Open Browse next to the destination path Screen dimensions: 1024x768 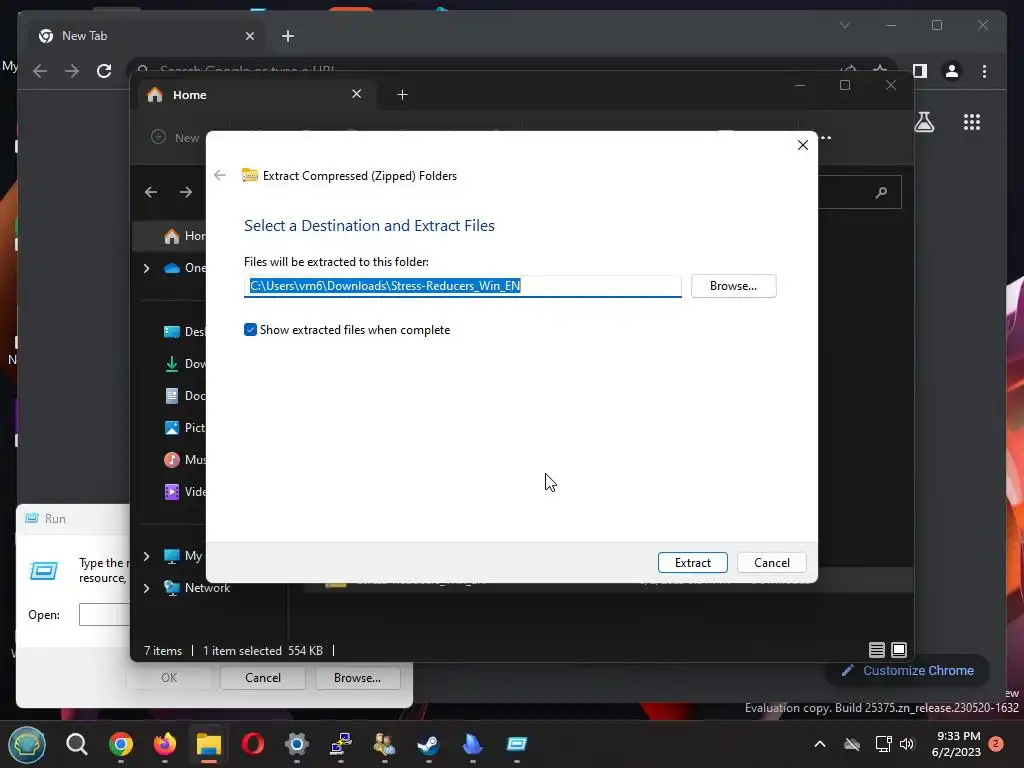click(x=733, y=286)
